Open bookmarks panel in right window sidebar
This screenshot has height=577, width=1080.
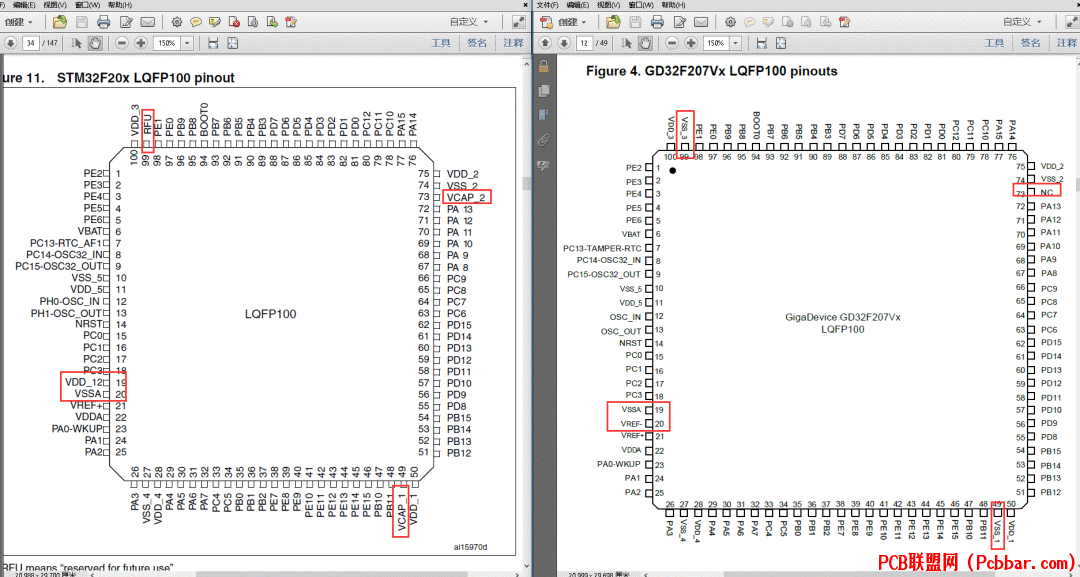pyautogui.click(x=543, y=114)
